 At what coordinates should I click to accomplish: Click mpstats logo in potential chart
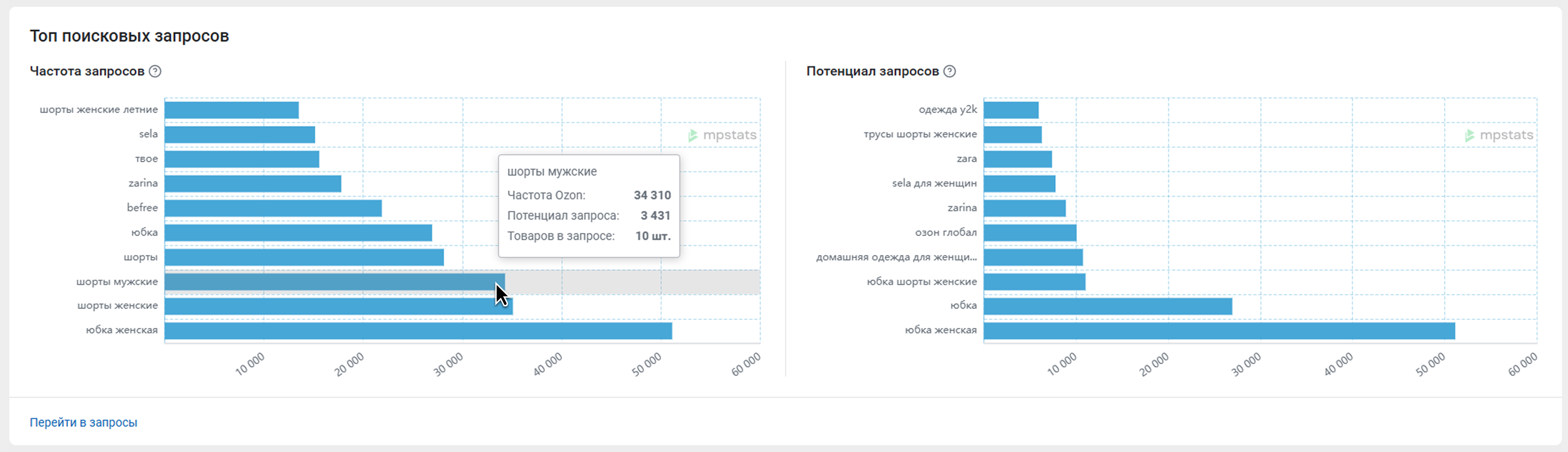[x=1499, y=135]
